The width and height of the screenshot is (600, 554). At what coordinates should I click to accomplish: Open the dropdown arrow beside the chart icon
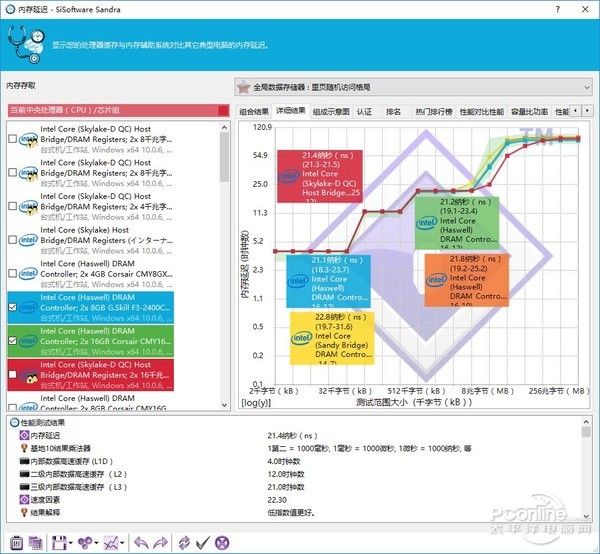tap(122, 543)
